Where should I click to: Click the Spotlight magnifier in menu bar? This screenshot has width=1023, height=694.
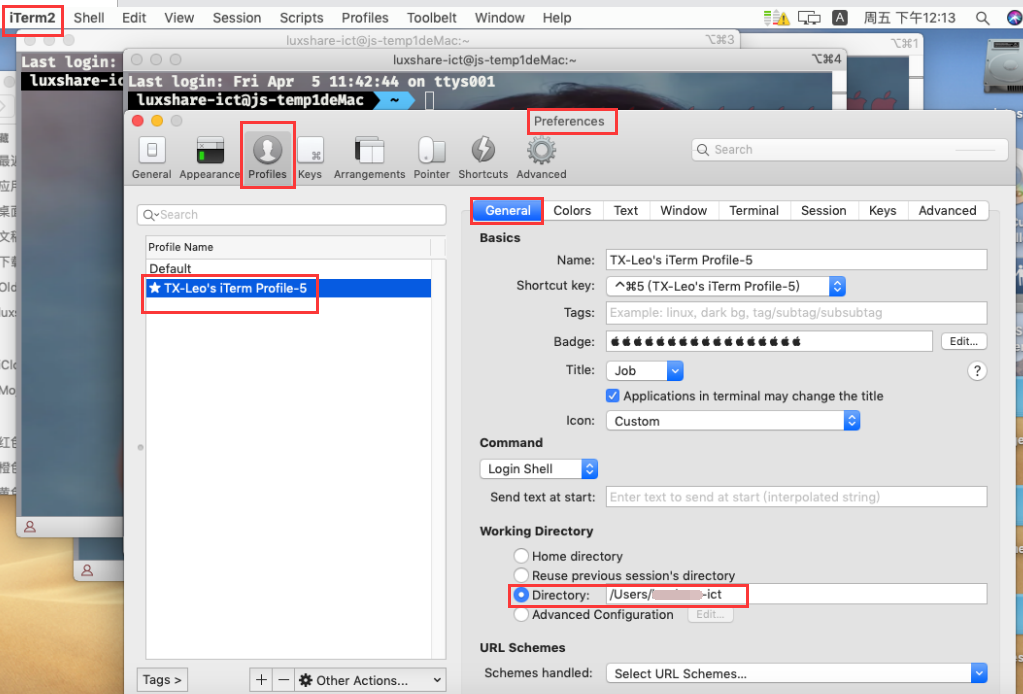pyautogui.click(x=982, y=18)
